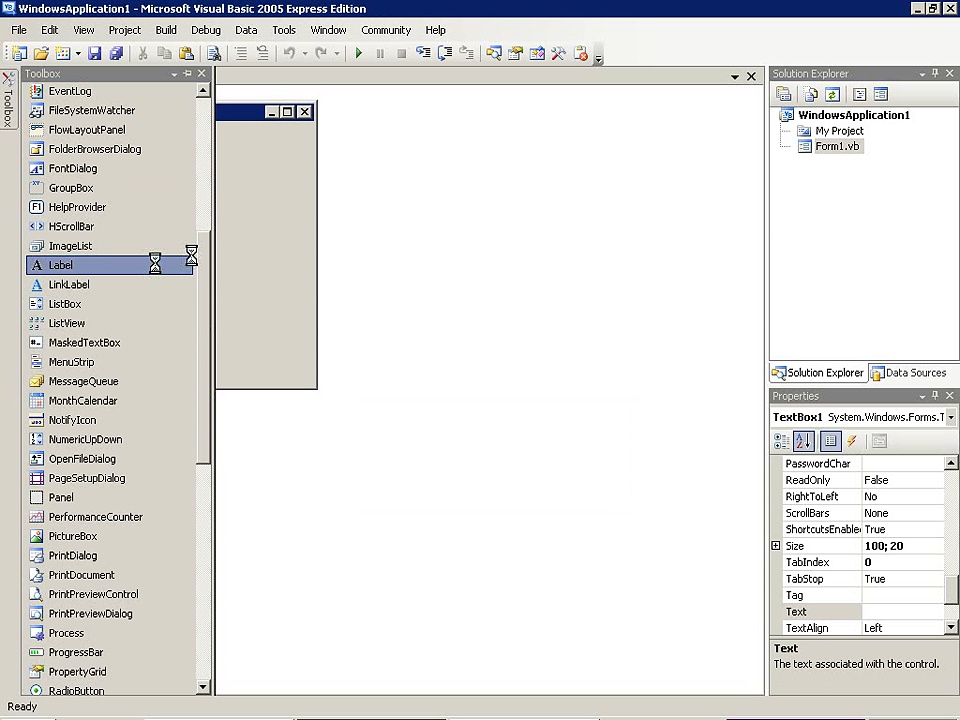Toggle Alphabetical sort in Properties panel

(804, 441)
